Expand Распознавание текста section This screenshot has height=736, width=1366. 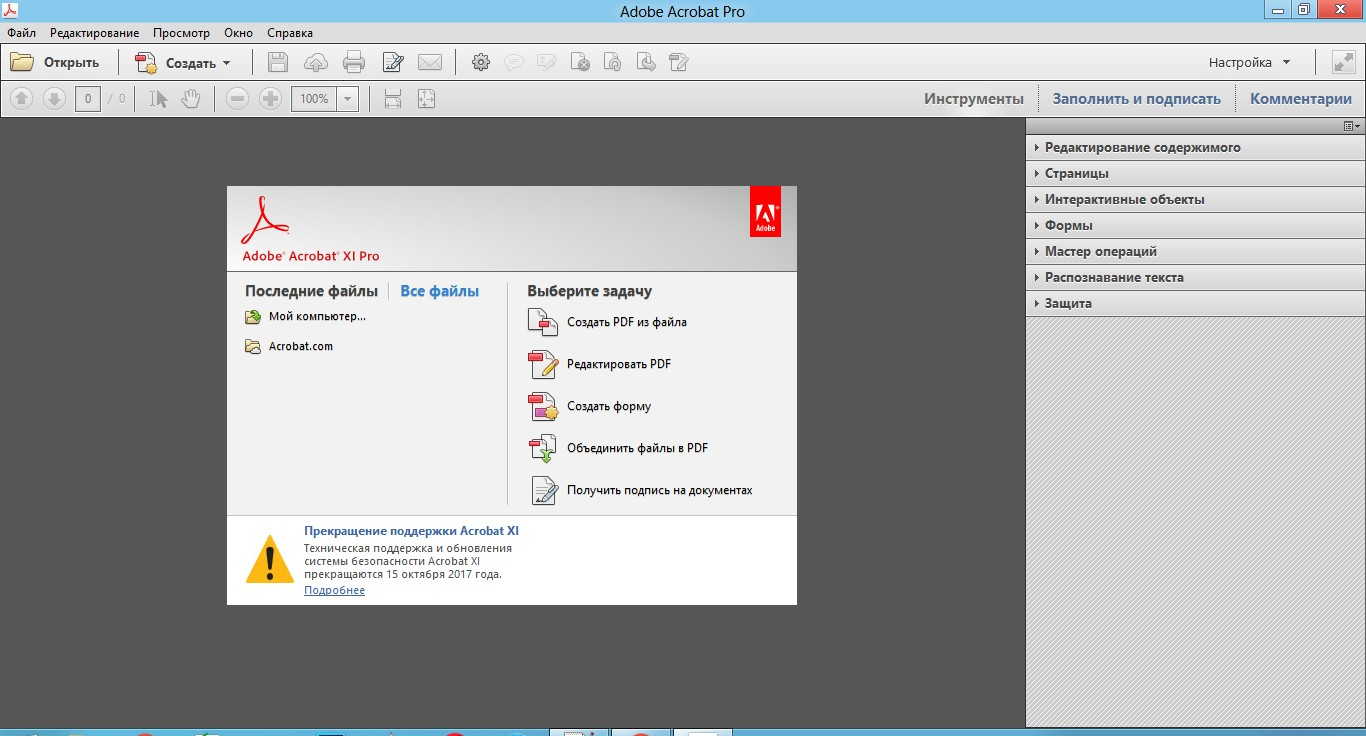pos(1196,277)
